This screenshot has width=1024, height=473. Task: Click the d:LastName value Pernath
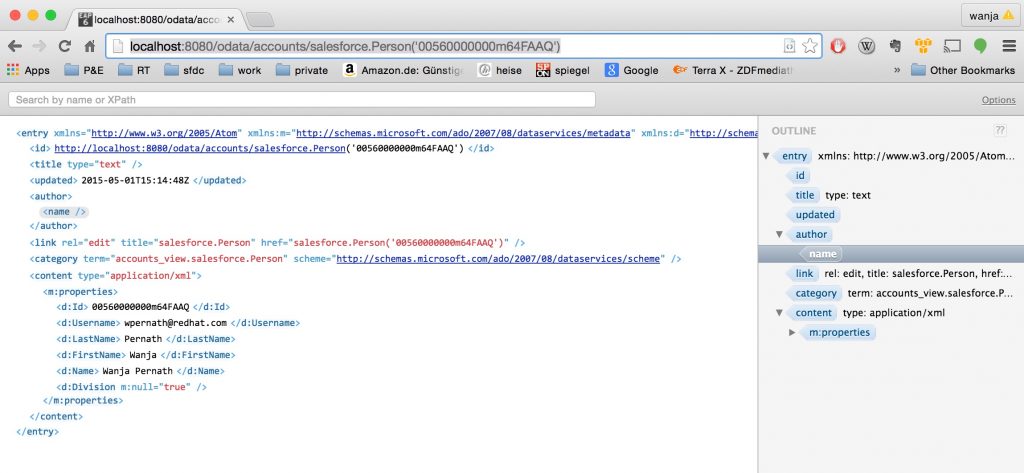tap(142, 339)
